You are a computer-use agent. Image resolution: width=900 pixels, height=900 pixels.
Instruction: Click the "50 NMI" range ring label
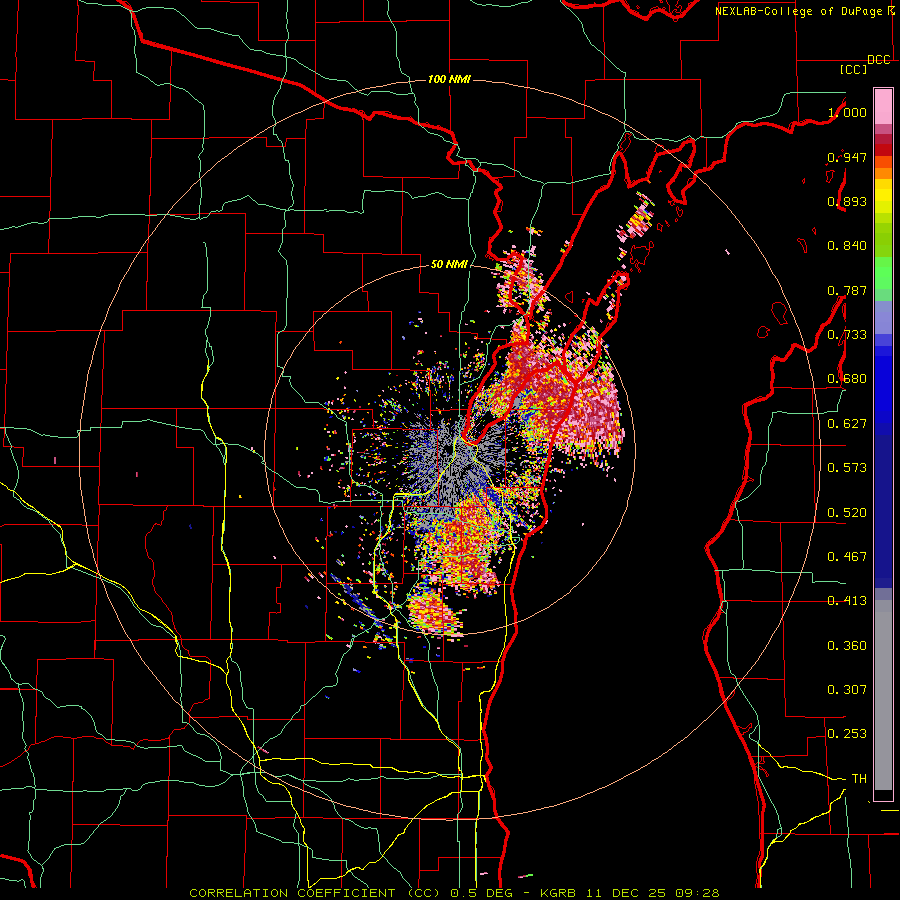pyautogui.click(x=449, y=265)
